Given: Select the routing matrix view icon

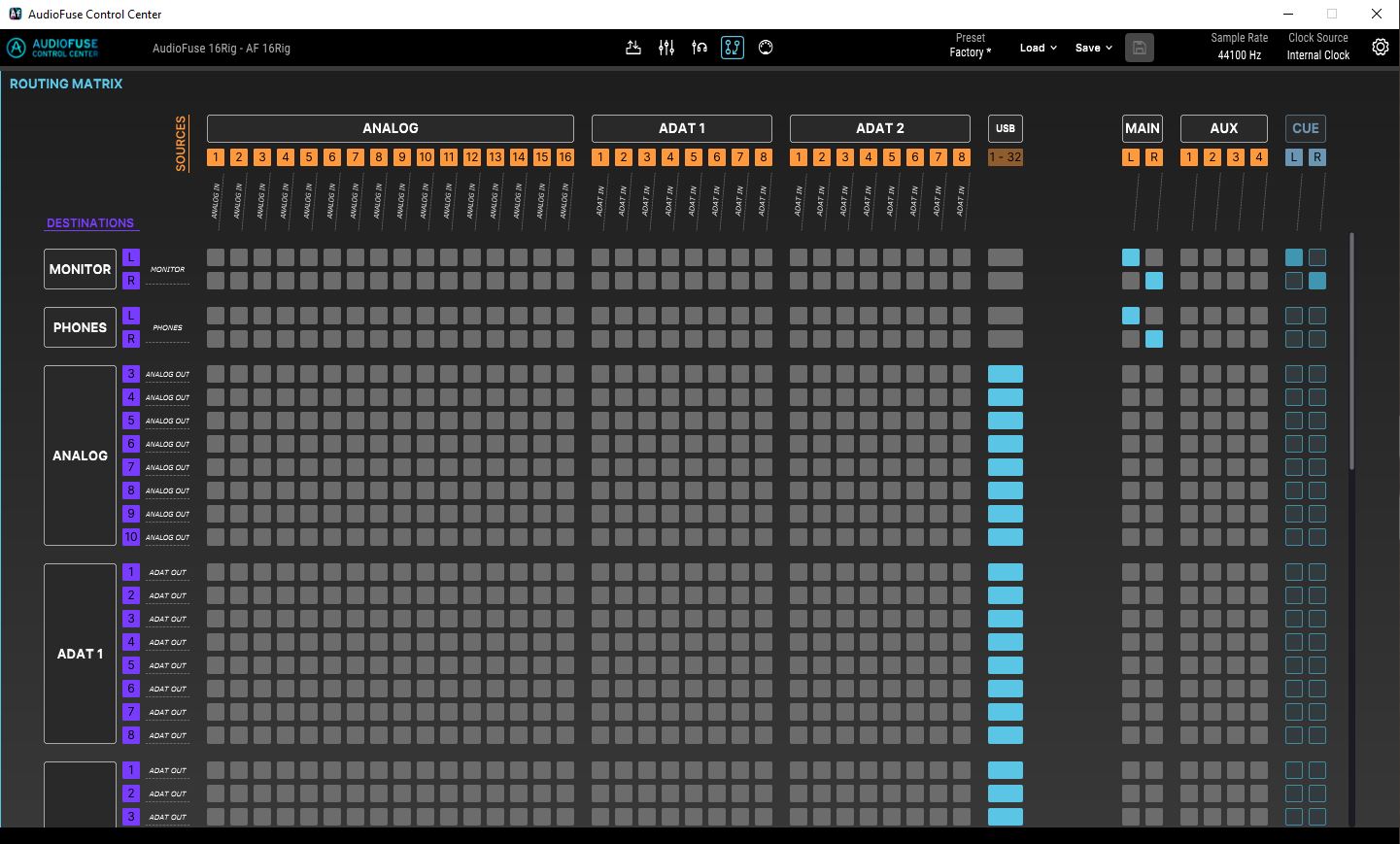Looking at the screenshot, I should 733,48.
